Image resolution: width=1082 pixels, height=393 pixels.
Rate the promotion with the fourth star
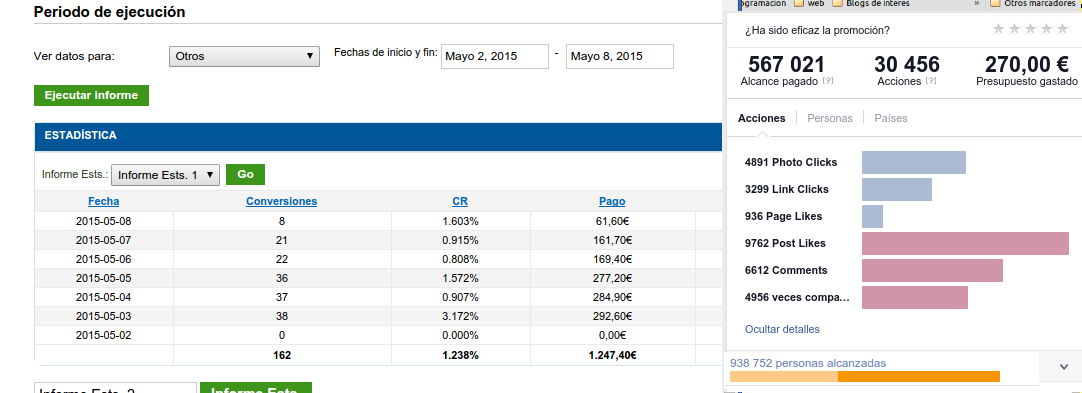[1047, 29]
